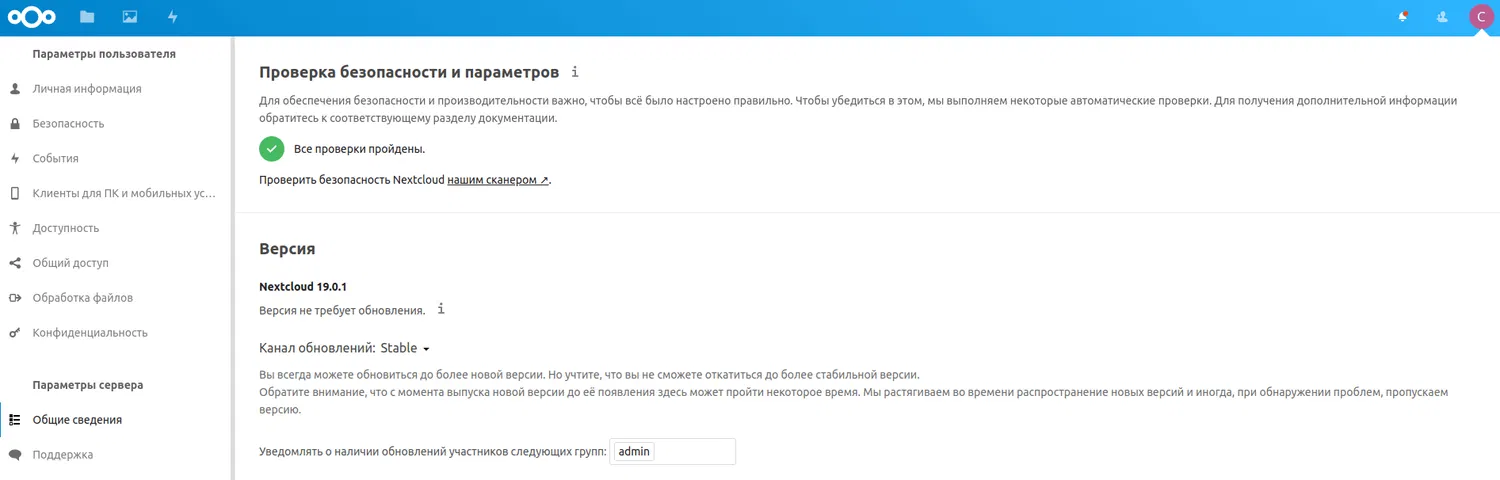Image resolution: width=1500 pixels, height=480 pixels.
Task: Click the Параметры пользователя heading
Action: click(104, 54)
